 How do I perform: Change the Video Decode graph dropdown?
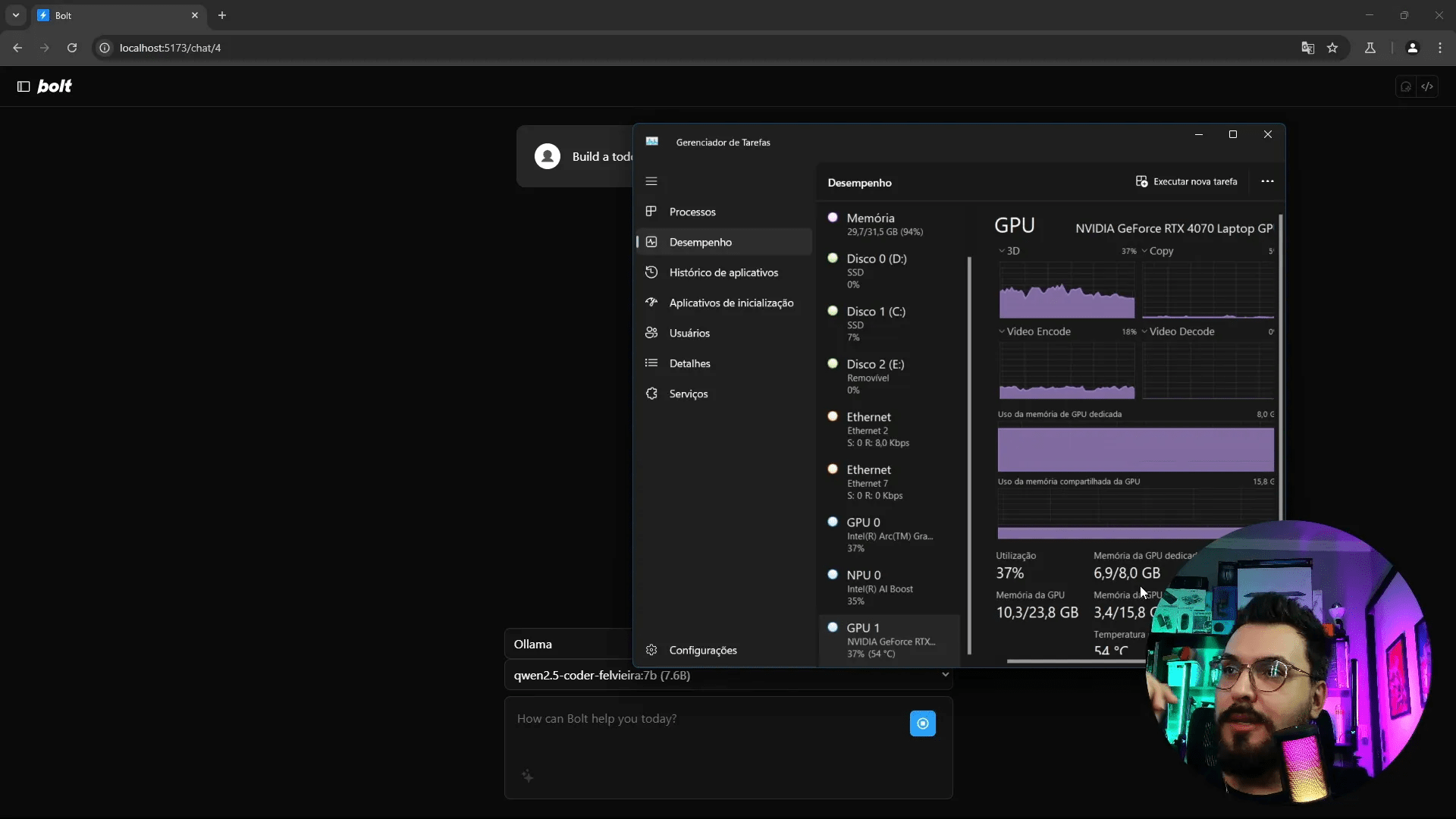[x=1178, y=331]
